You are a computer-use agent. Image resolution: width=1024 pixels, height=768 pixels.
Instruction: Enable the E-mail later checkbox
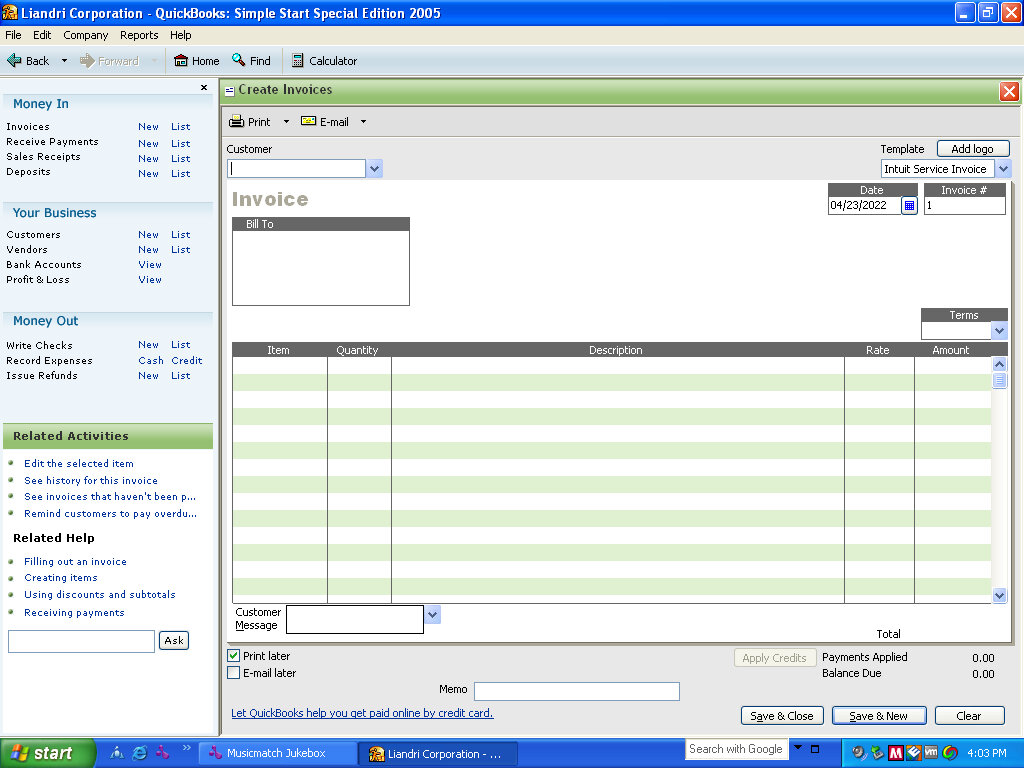tap(234, 673)
